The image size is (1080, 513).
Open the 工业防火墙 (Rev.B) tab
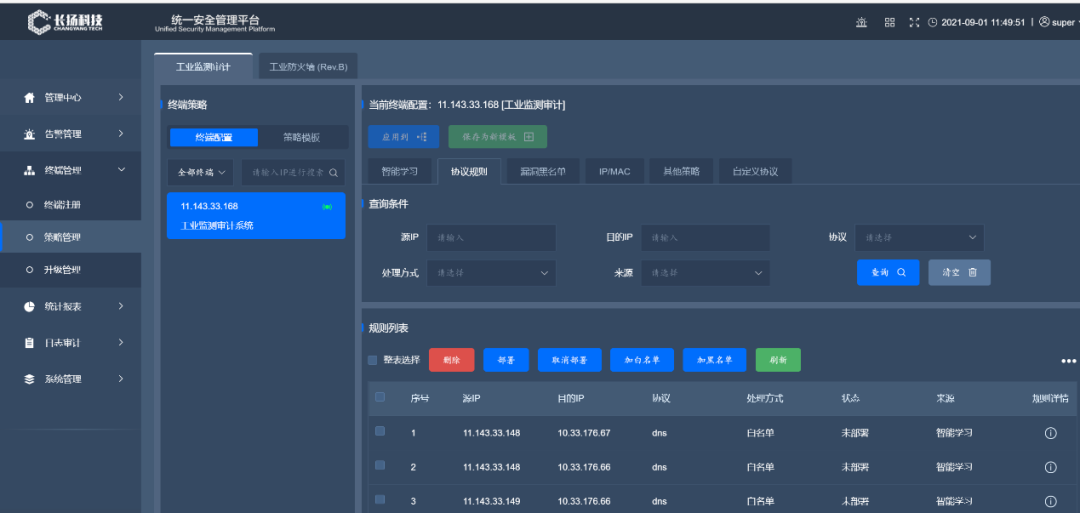(x=308, y=67)
